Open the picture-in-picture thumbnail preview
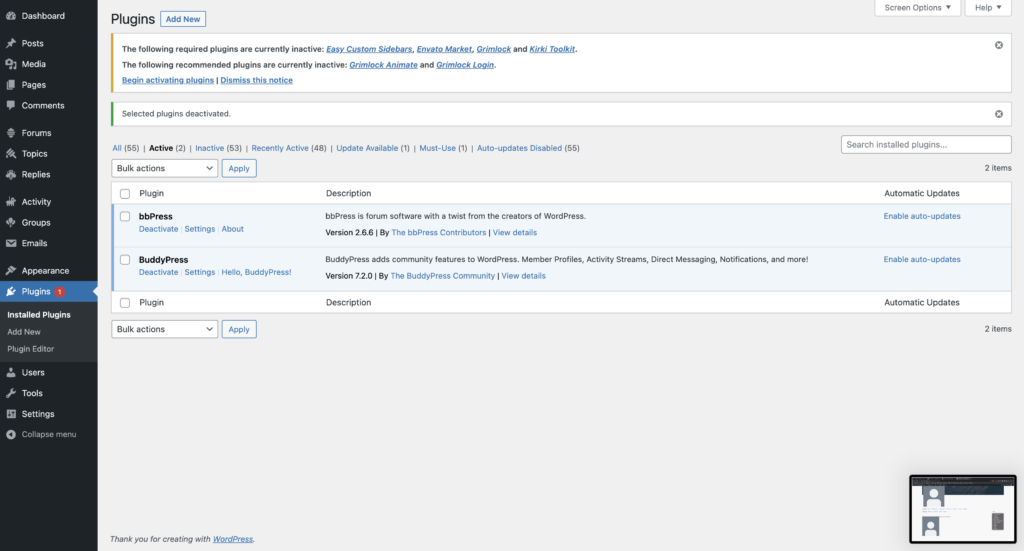 (963, 509)
